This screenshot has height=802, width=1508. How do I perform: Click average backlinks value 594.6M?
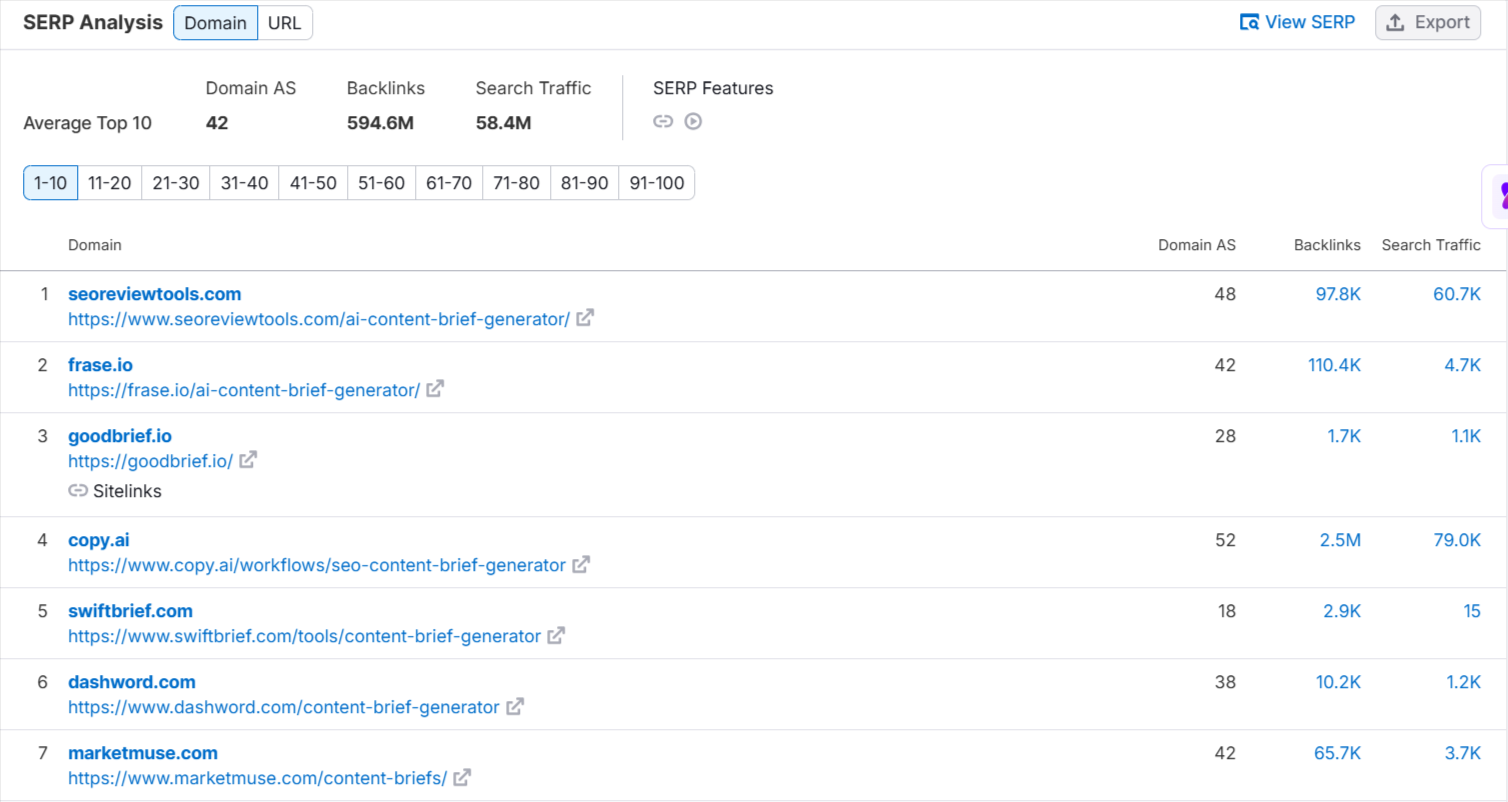click(x=380, y=123)
